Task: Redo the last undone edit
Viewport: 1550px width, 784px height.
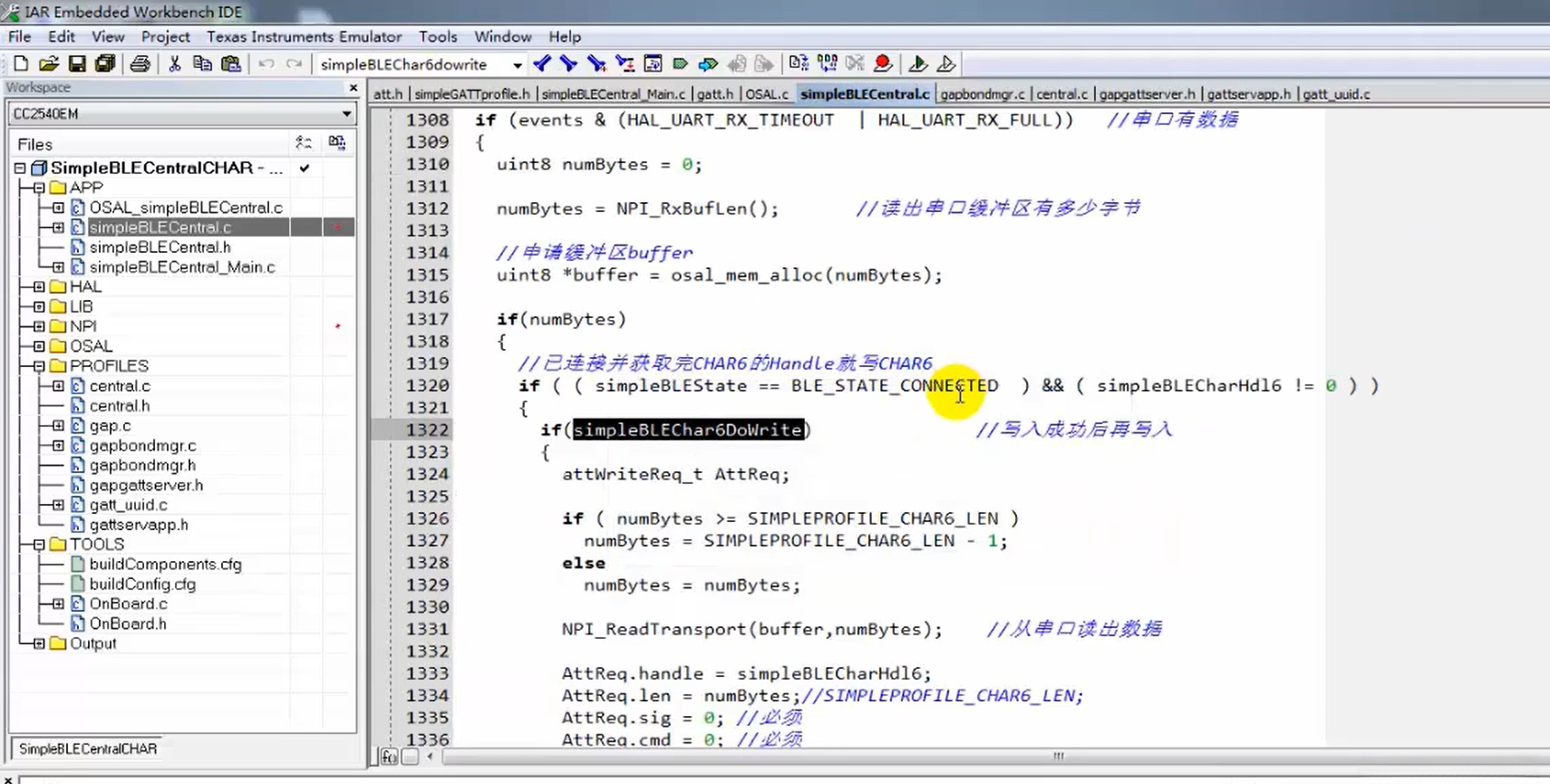Action: pyautogui.click(x=294, y=63)
